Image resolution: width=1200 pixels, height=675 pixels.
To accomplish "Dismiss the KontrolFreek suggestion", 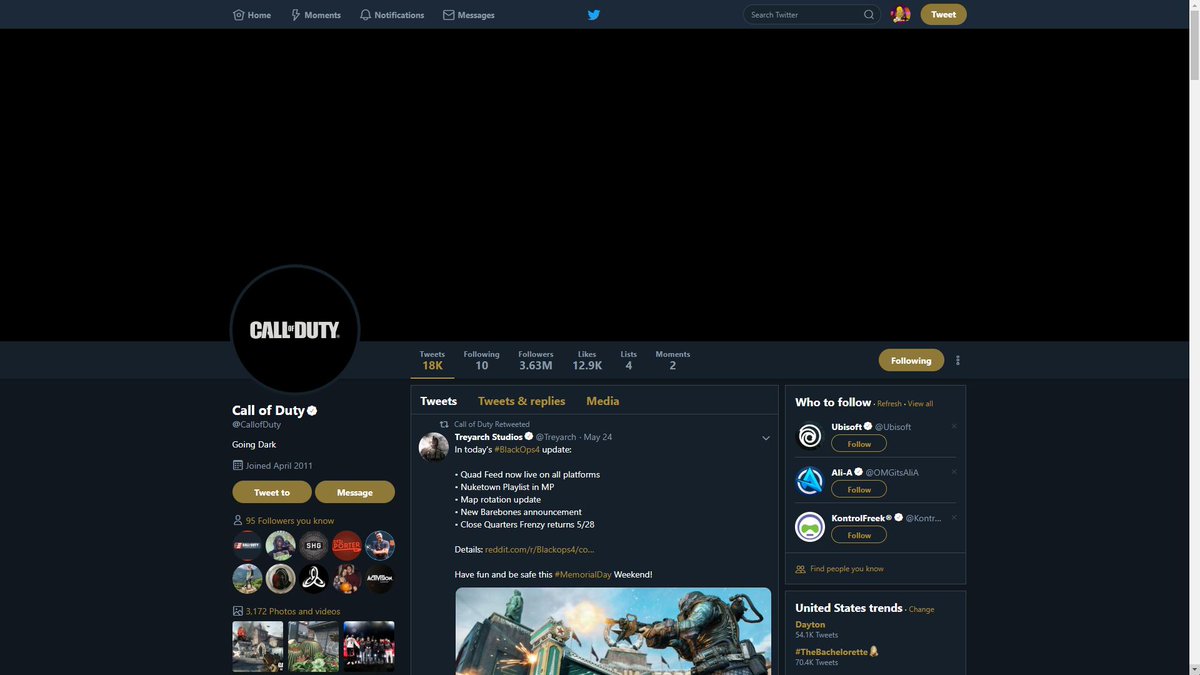I will click(954, 518).
